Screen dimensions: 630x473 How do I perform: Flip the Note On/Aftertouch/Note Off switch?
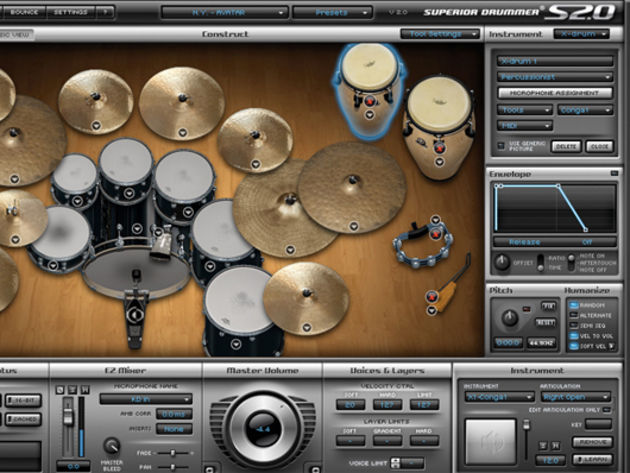tap(571, 262)
